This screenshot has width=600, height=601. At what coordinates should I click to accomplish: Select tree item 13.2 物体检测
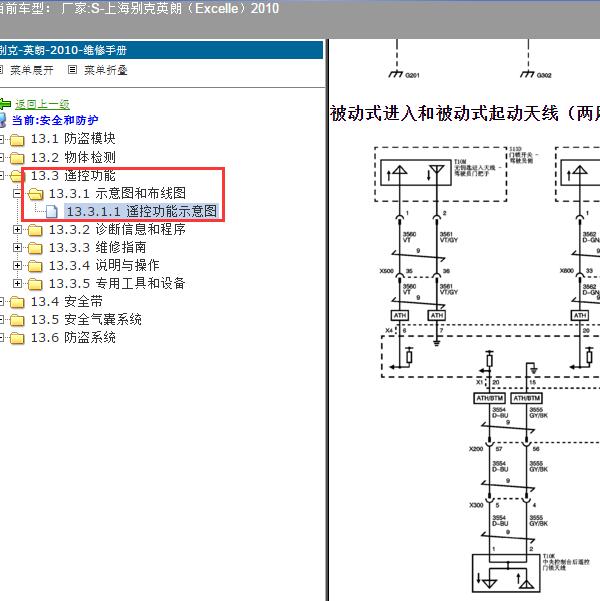point(73,157)
